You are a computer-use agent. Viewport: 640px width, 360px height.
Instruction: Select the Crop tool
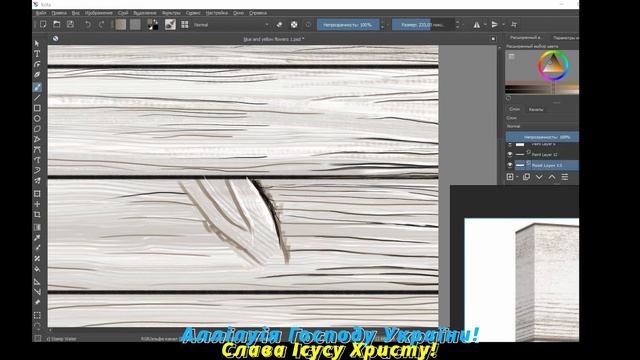37,215
